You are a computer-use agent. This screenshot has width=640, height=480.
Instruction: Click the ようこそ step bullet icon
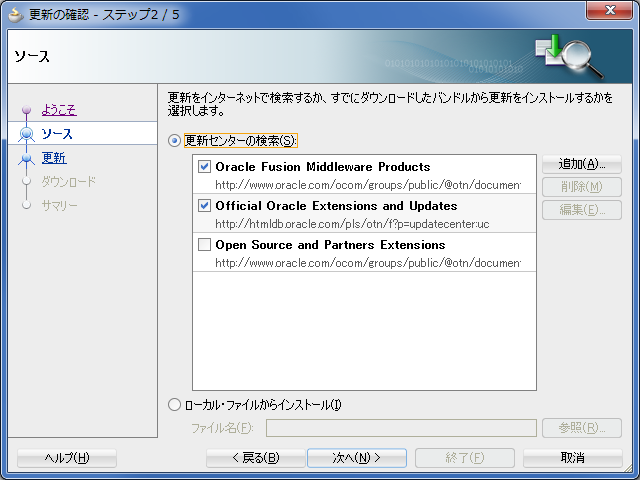click(27, 110)
